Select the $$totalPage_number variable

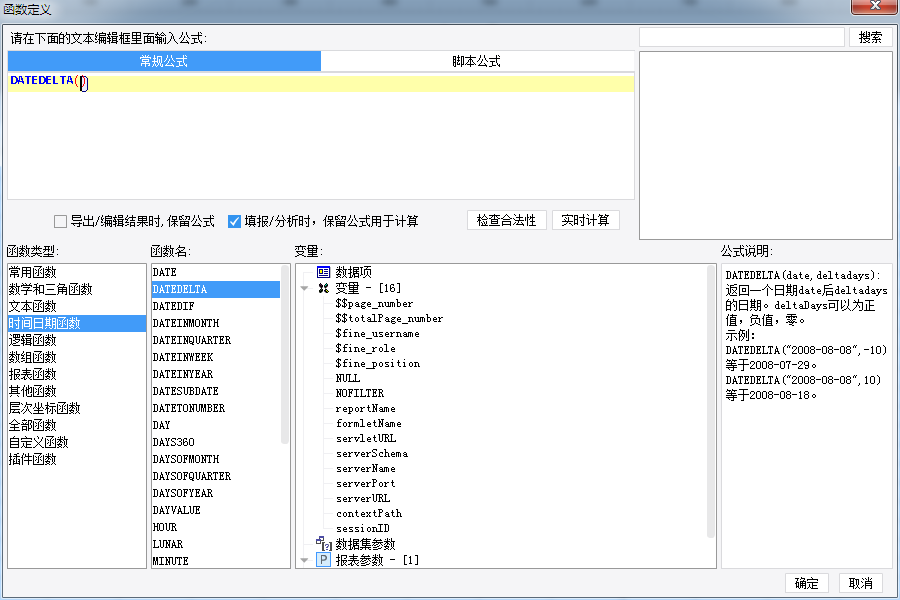point(389,319)
